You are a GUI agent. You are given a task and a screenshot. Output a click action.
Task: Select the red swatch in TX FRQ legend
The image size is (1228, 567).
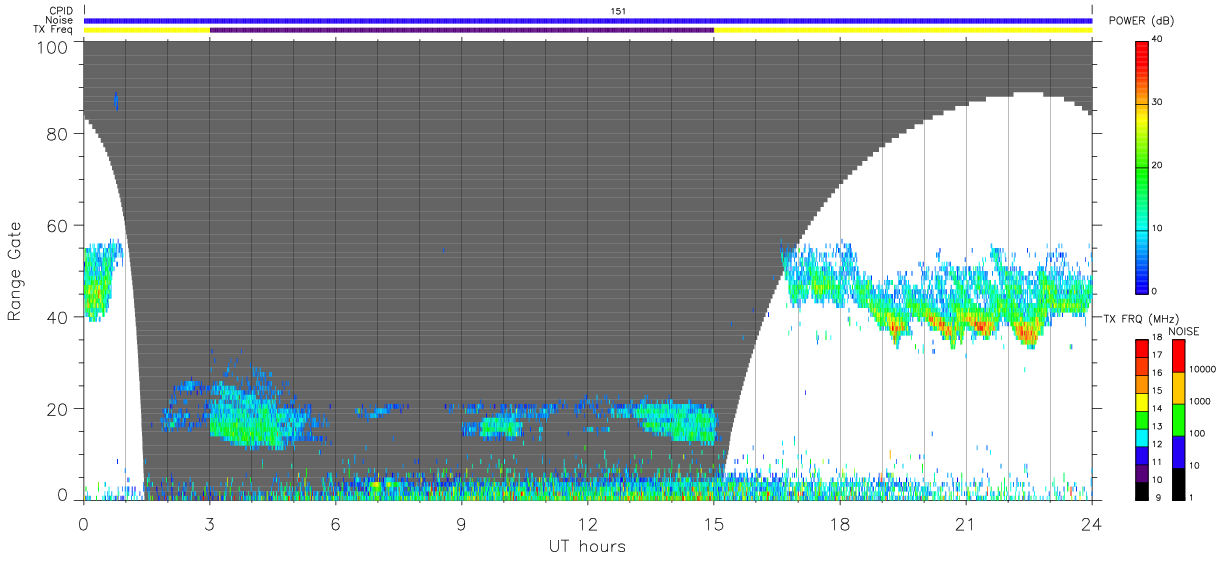1142,348
